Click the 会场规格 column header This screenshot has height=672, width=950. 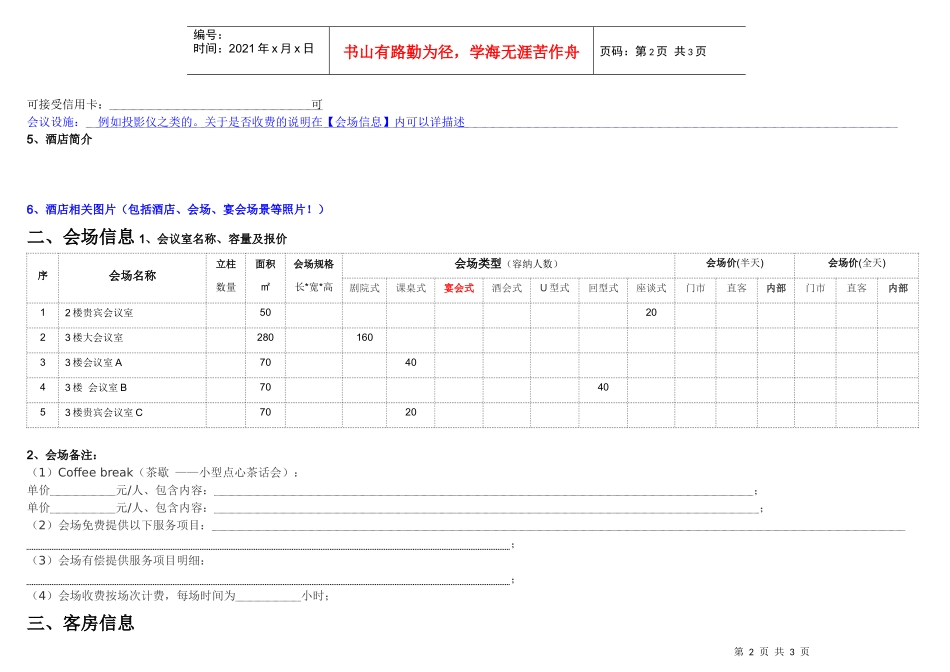pos(314,264)
